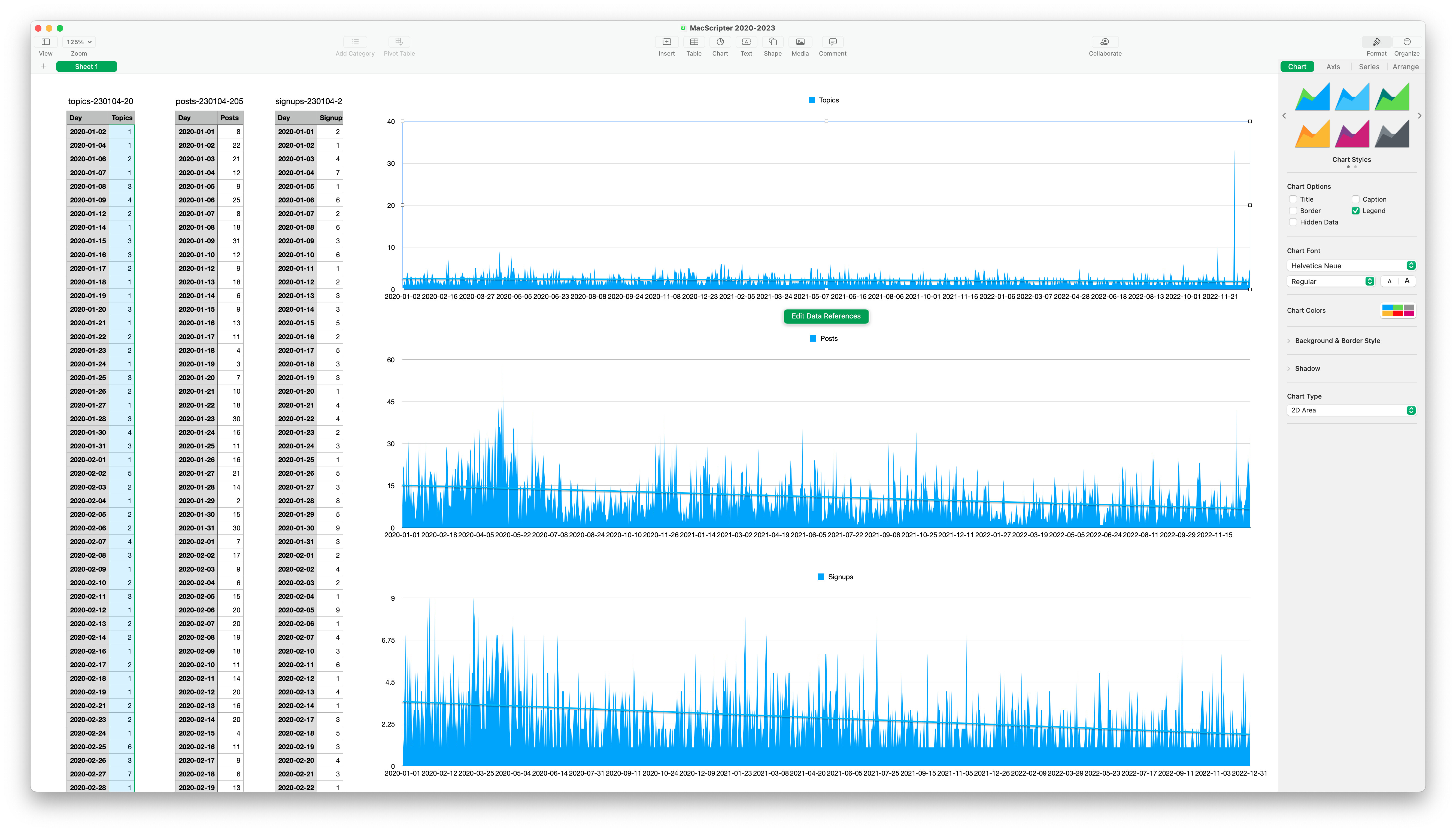Select topics cell for 2020-02-27
Screen dimensions: 1456x832
[122, 774]
